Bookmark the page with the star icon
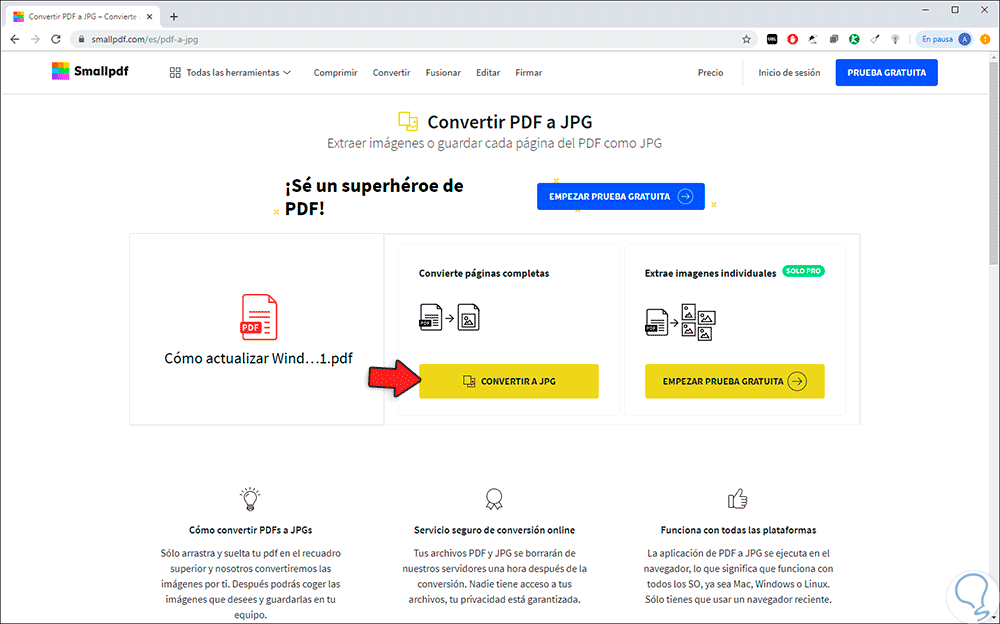This screenshot has width=1000, height=624. (746, 39)
